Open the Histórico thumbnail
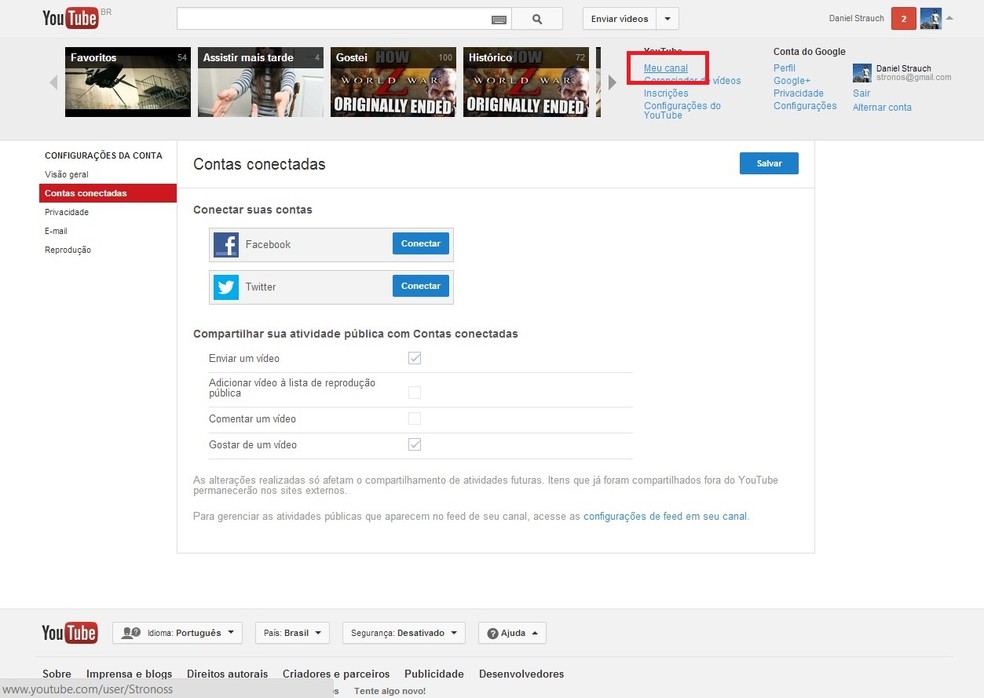The image size is (984, 698). [x=526, y=82]
